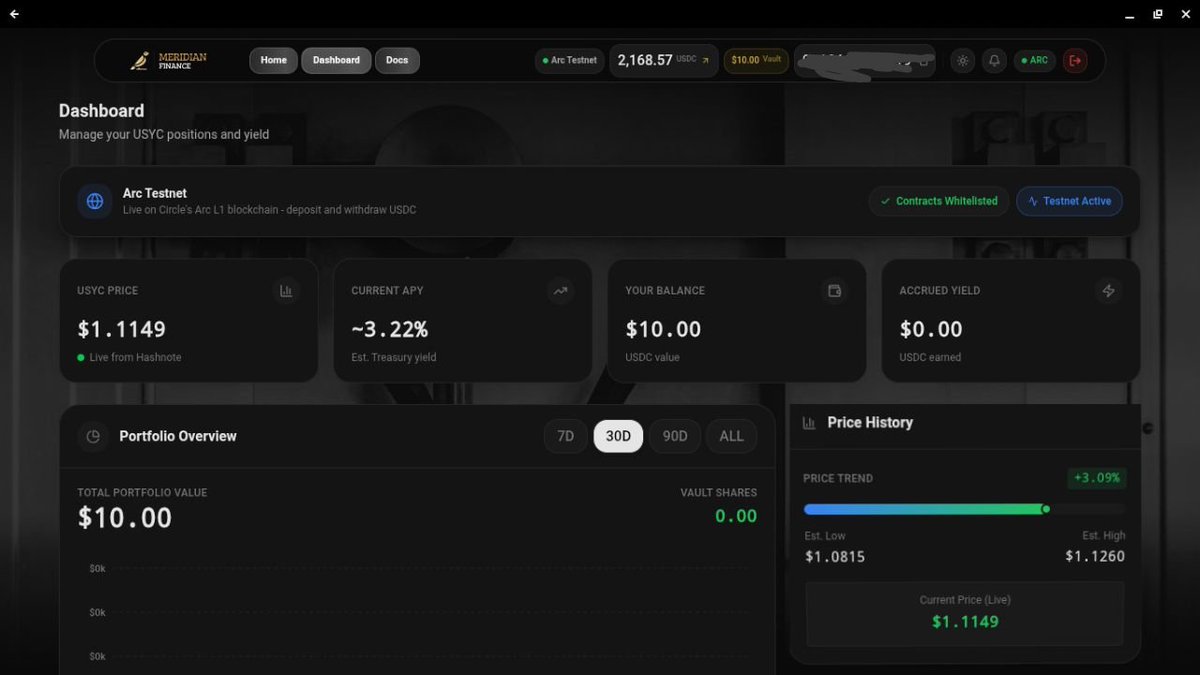Click the $10.00 USDC value balance

pyautogui.click(x=663, y=329)
